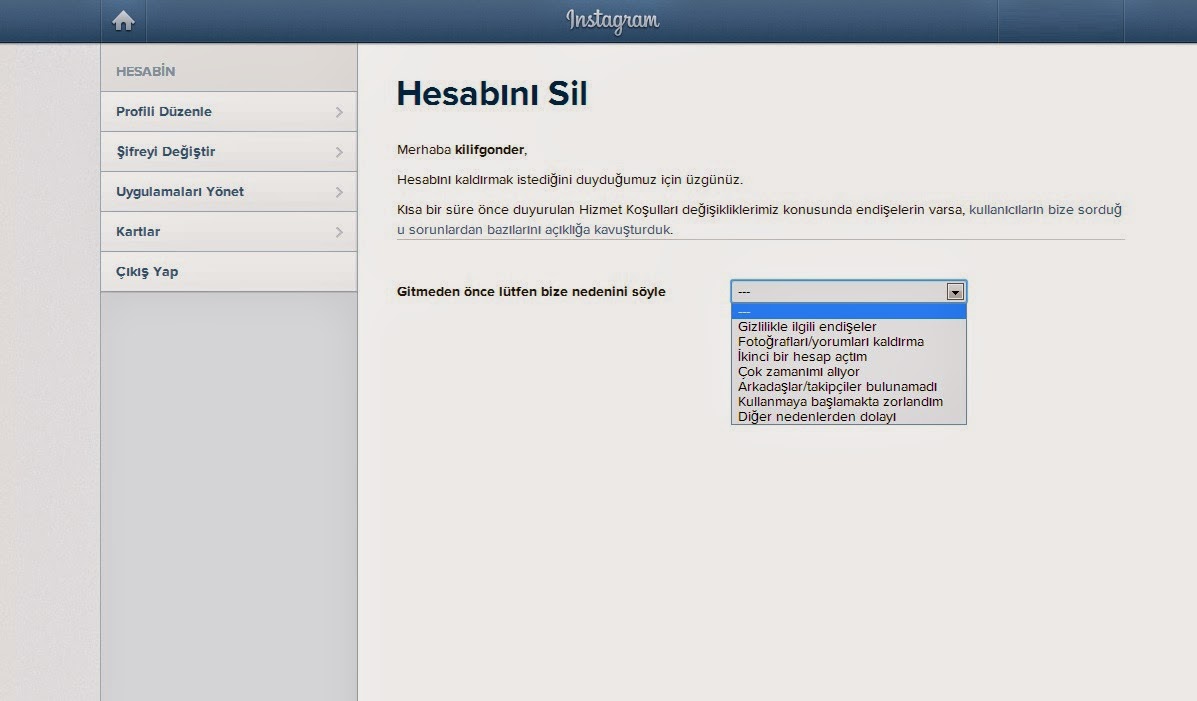Click chevron next to Kartlar
This screenshot has height=701, width=1197.
point(339,232)
